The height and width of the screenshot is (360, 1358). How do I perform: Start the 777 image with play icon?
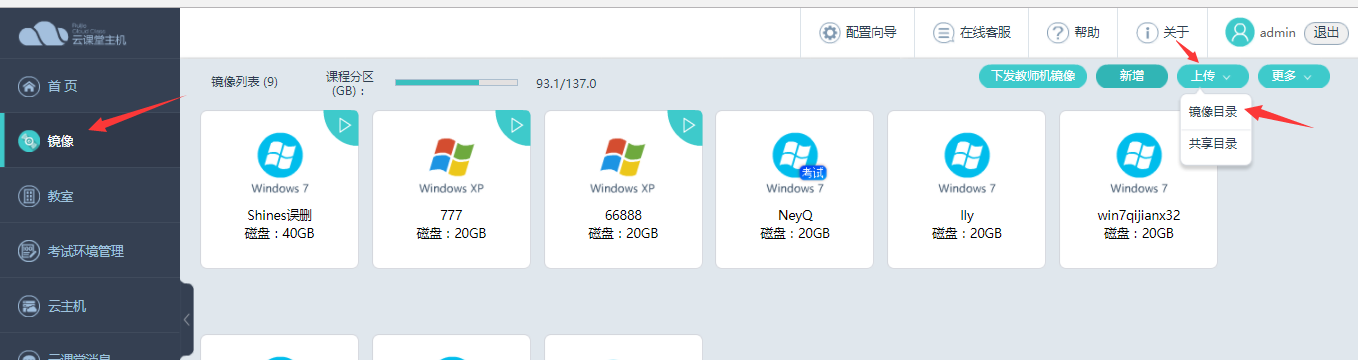pos(517,125)
